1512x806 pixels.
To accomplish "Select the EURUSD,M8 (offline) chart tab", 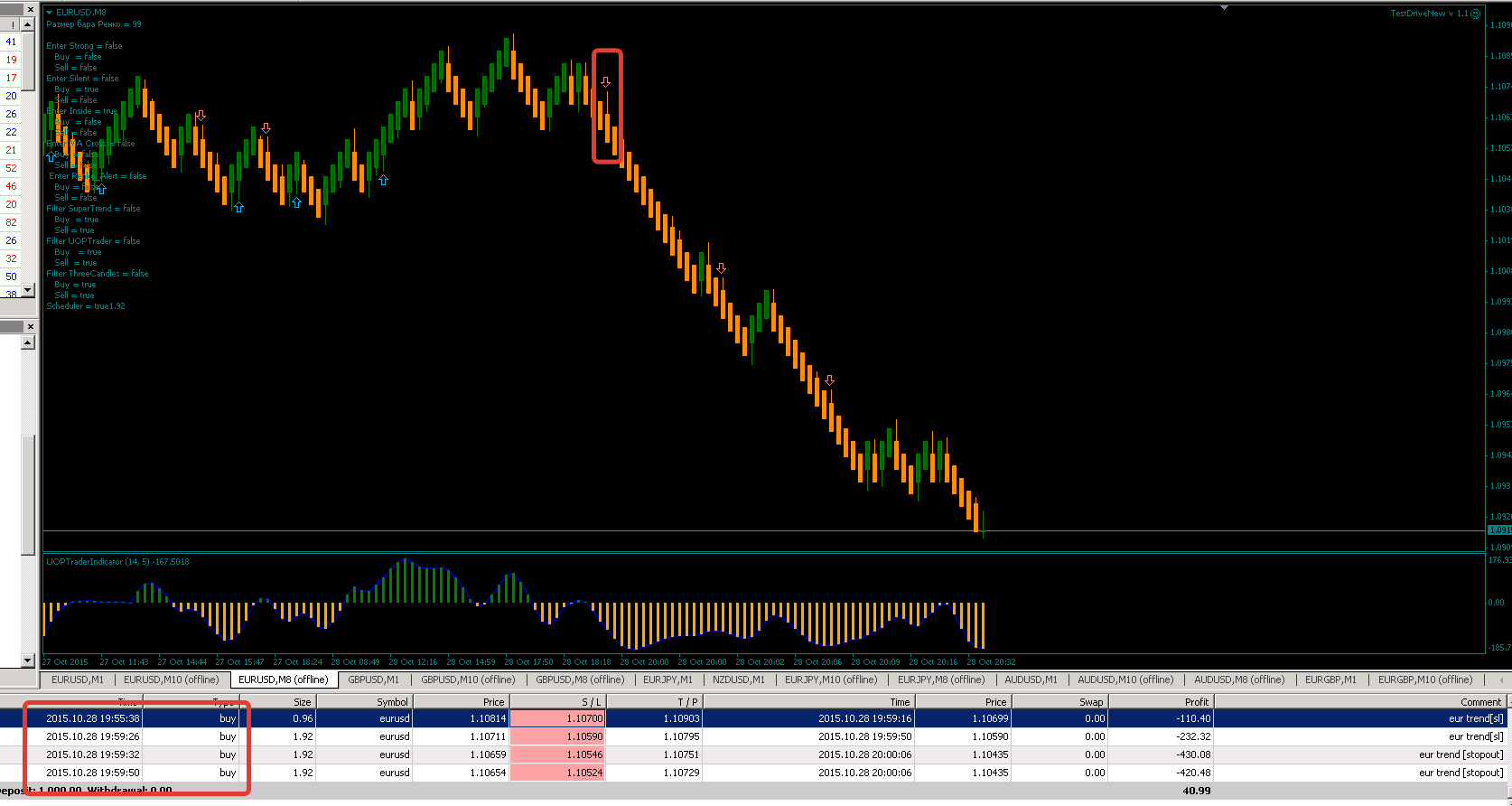I will [x=284, y=679].
